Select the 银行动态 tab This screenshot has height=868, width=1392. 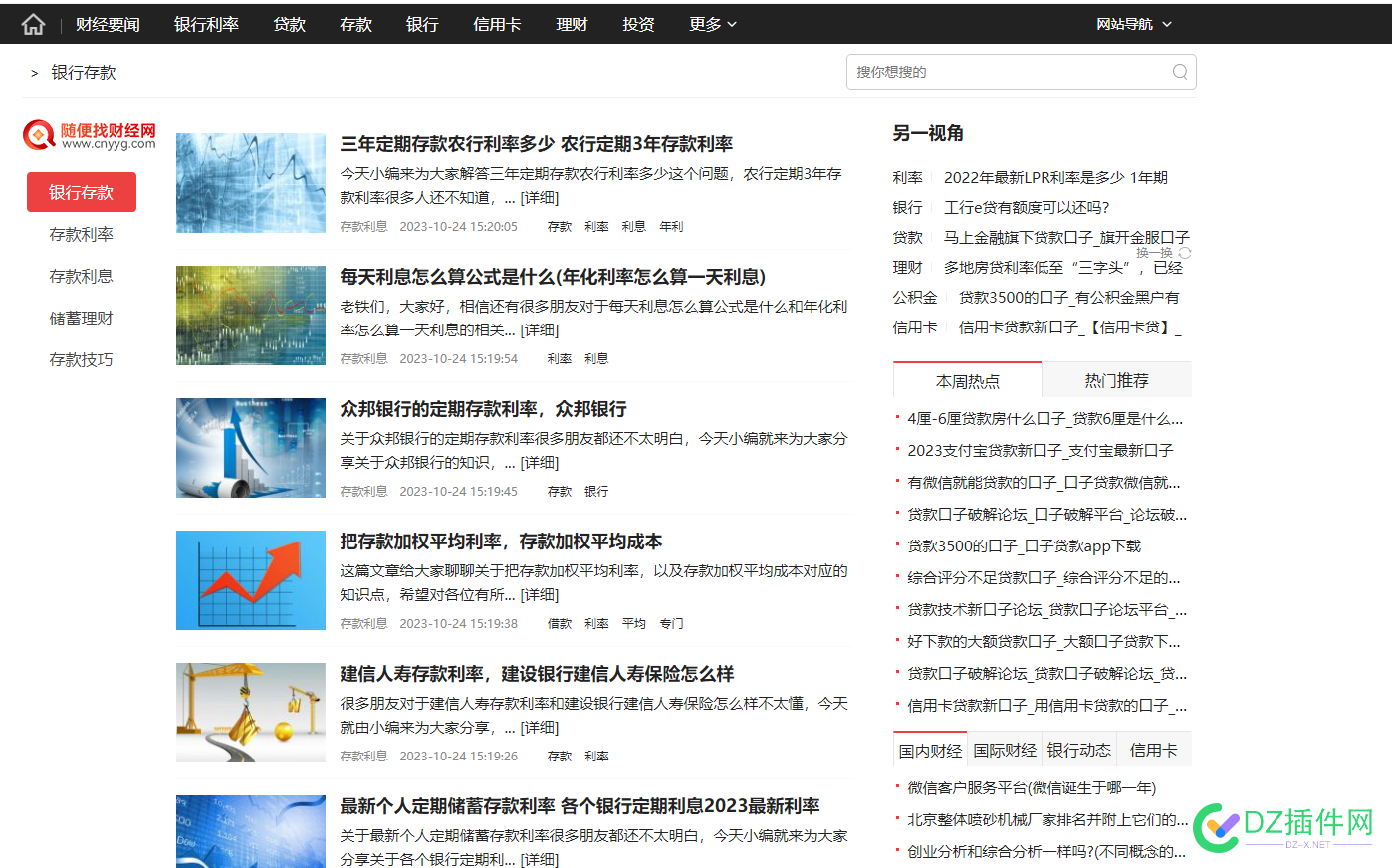tap(1079, 750)
